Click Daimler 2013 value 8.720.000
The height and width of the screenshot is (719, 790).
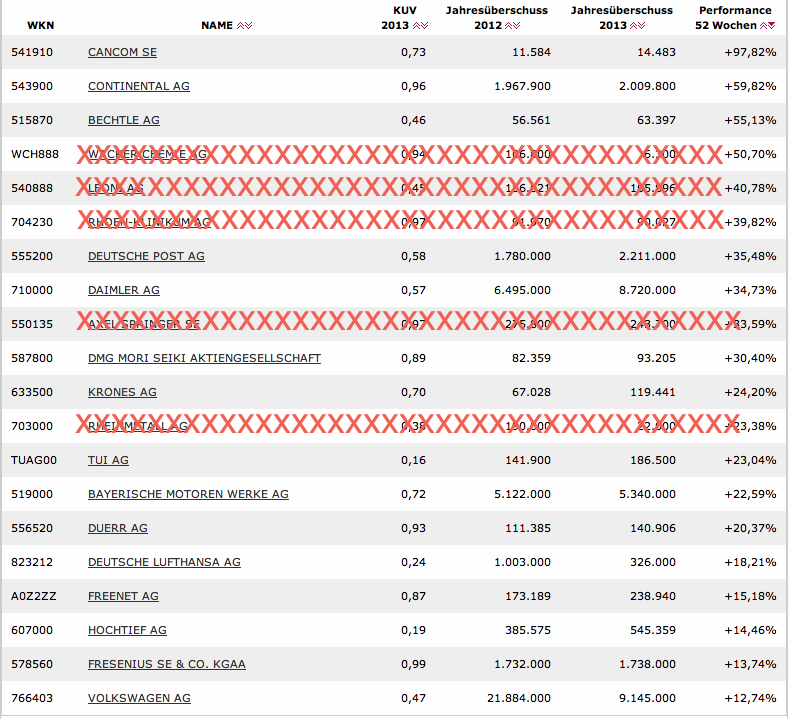pyautogui.click(x=647, y=290)
